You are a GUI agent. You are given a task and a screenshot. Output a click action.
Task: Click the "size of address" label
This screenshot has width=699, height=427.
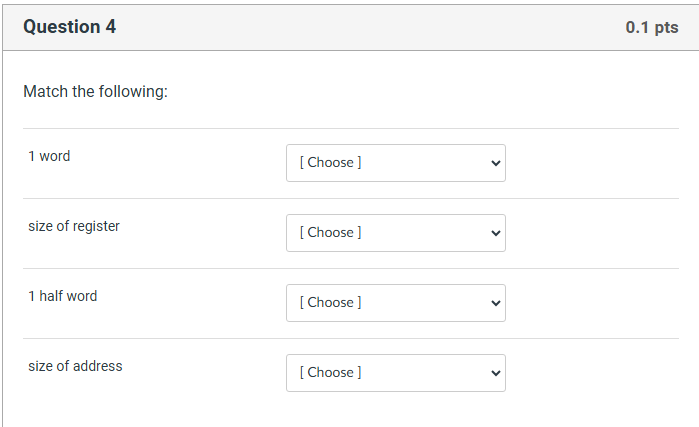[x=75, y=366]
